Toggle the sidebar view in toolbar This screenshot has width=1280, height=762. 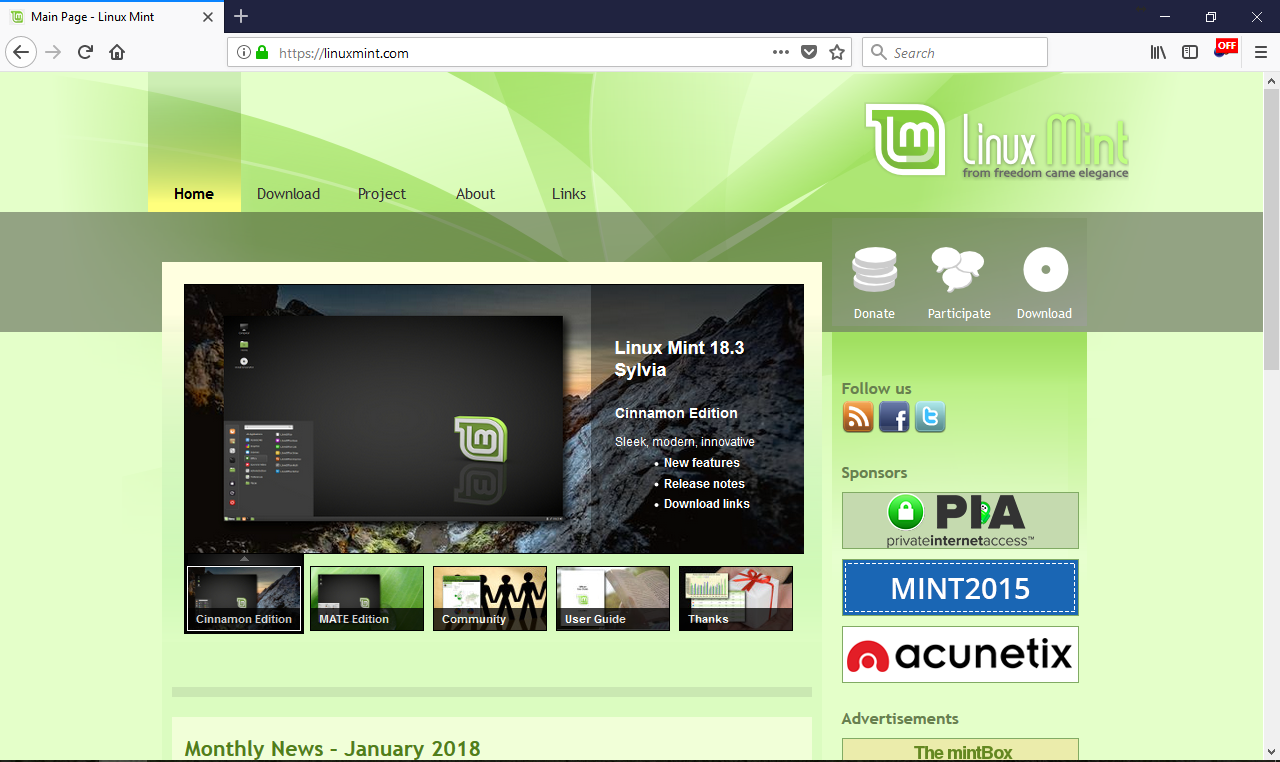tap(1190, 53)
